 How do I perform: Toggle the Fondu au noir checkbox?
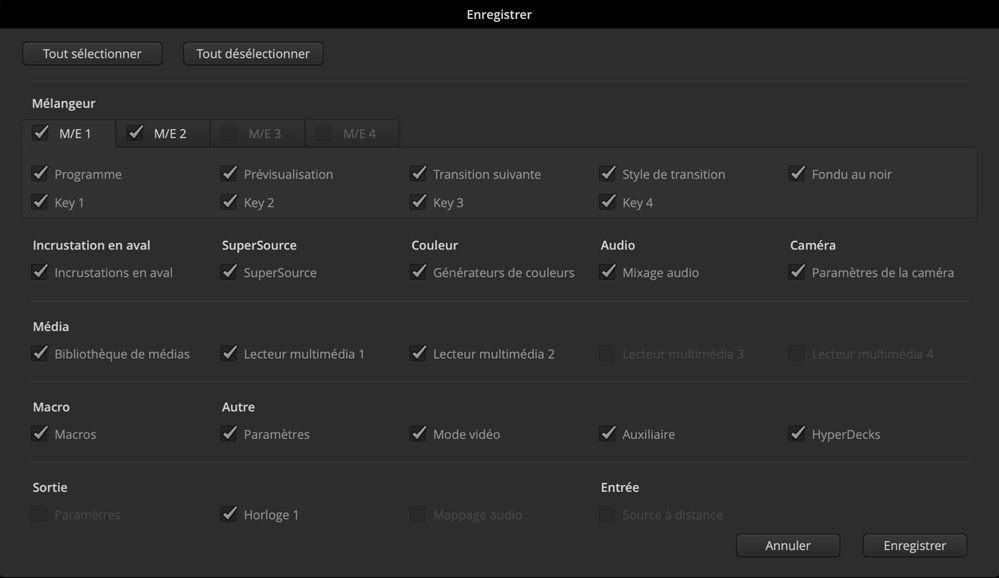point(797,174)
